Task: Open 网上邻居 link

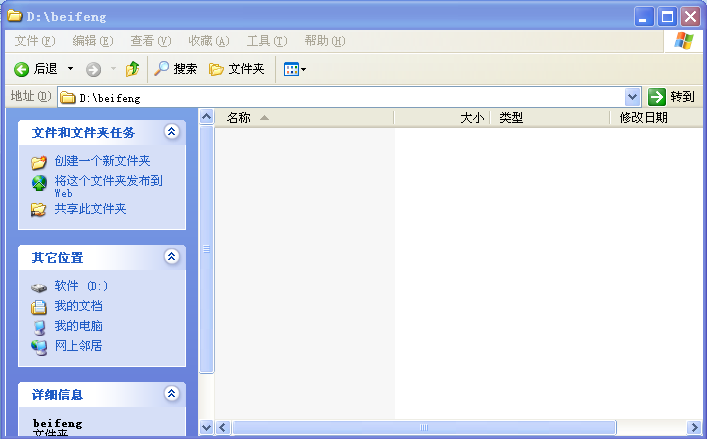Action: click(78, 346)
